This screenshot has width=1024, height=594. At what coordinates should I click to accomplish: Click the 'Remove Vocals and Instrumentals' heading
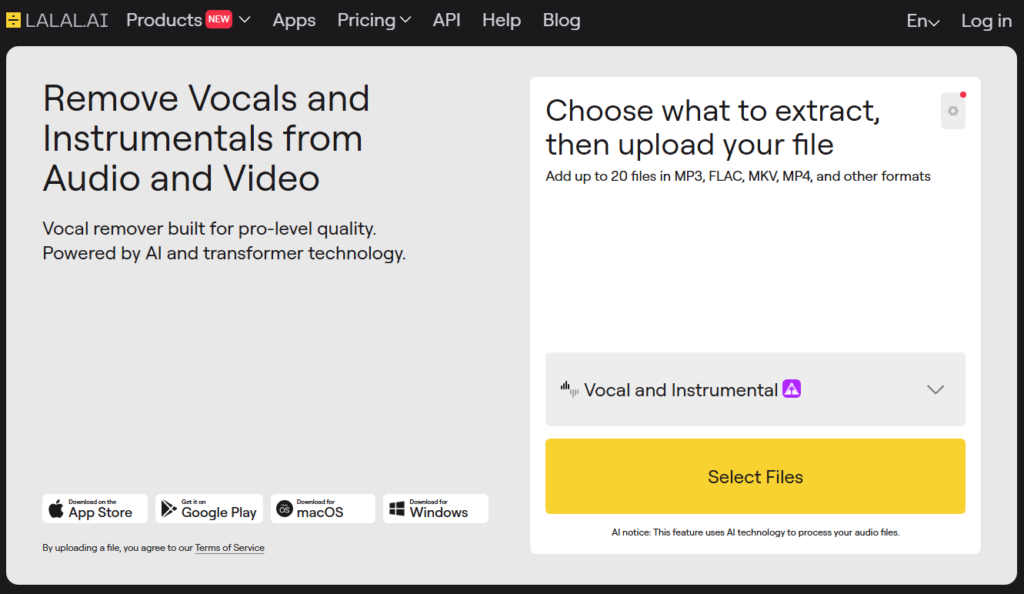[x=206, y=138]
